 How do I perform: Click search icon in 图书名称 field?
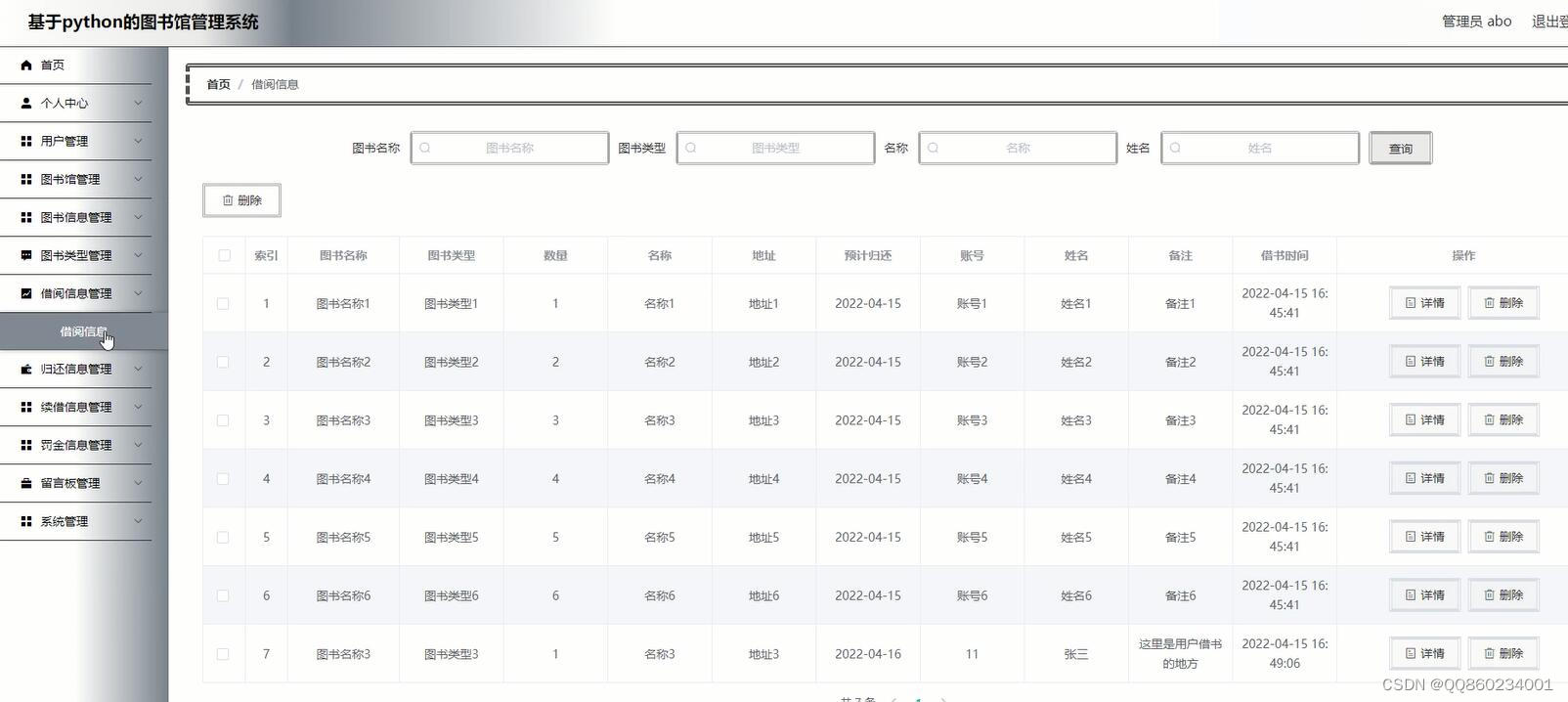(425, 149)
